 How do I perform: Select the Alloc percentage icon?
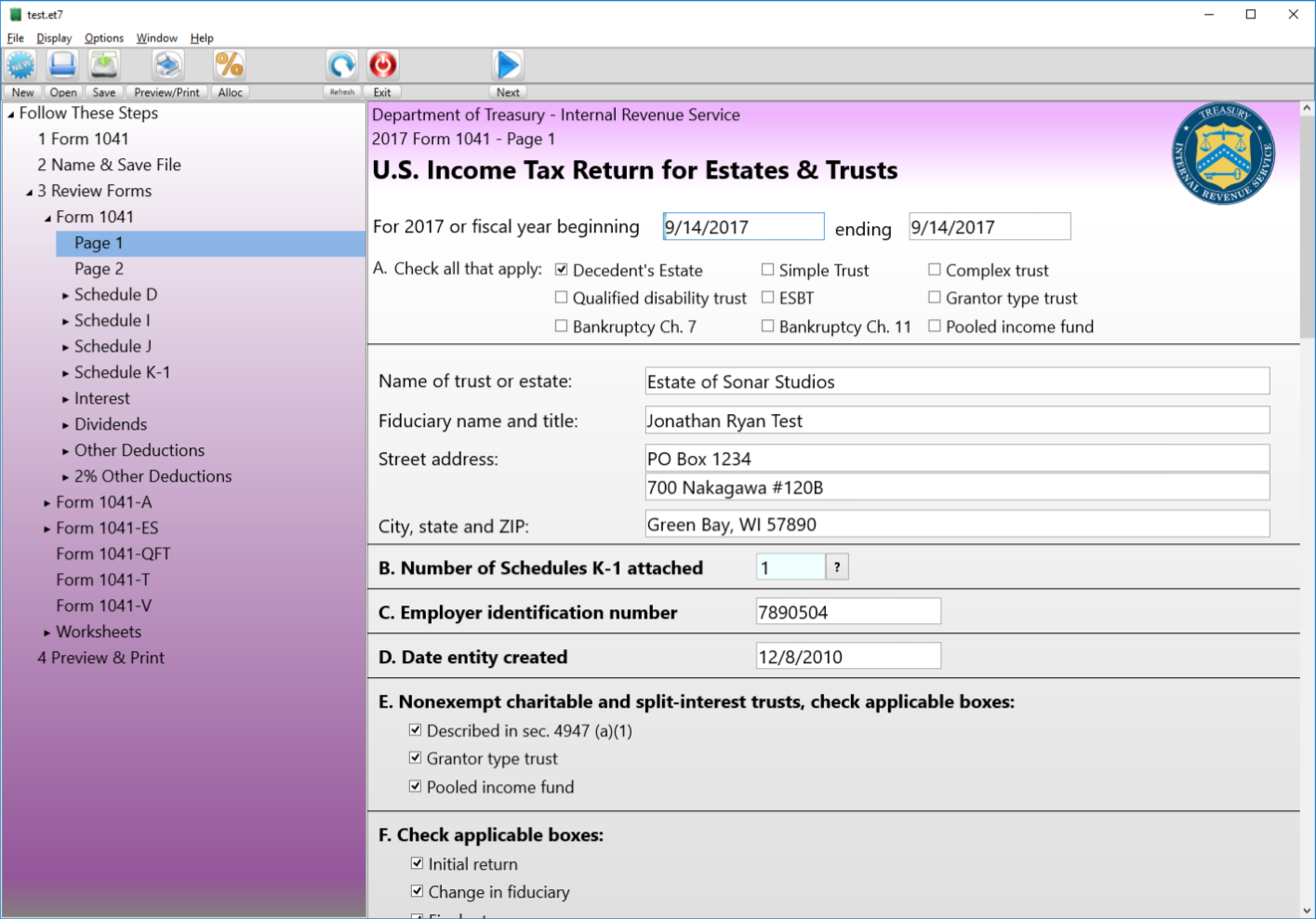point(230,65)
